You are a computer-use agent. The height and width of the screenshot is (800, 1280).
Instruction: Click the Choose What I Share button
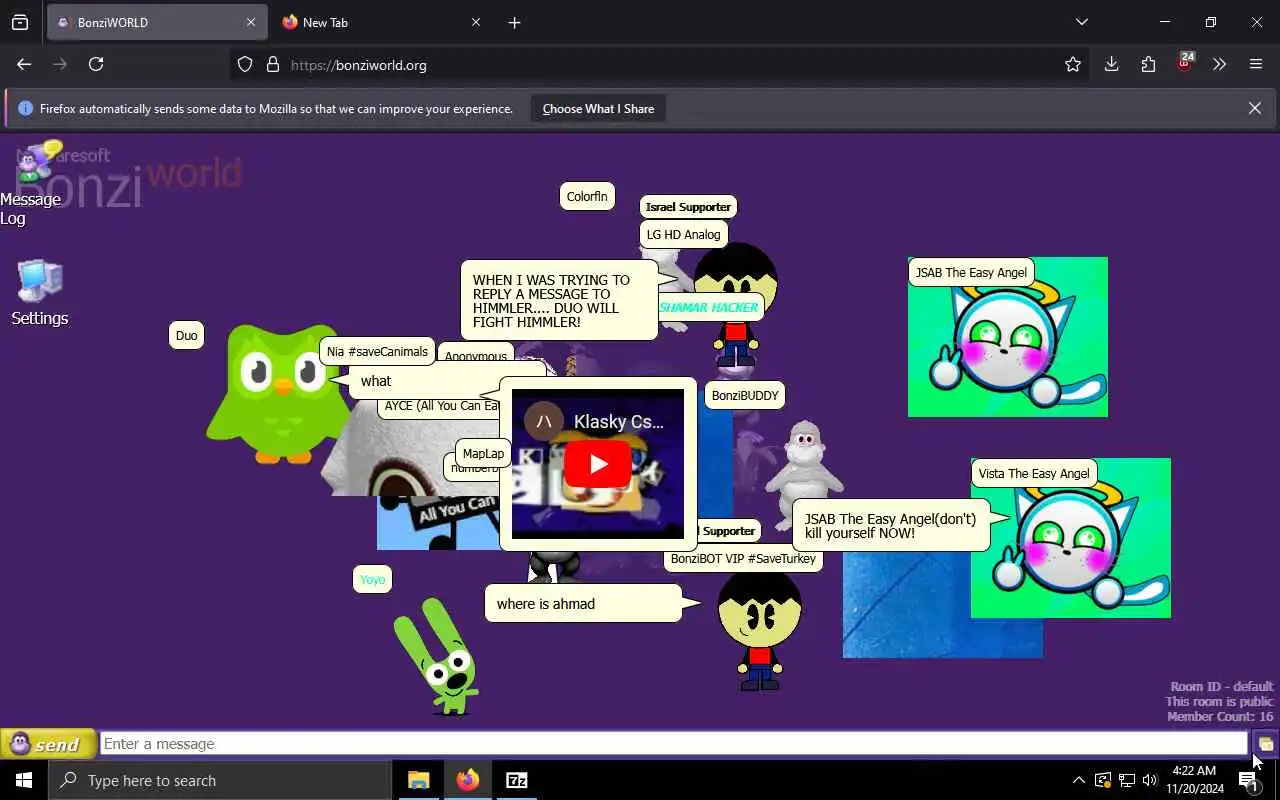[x=598, y=109]
